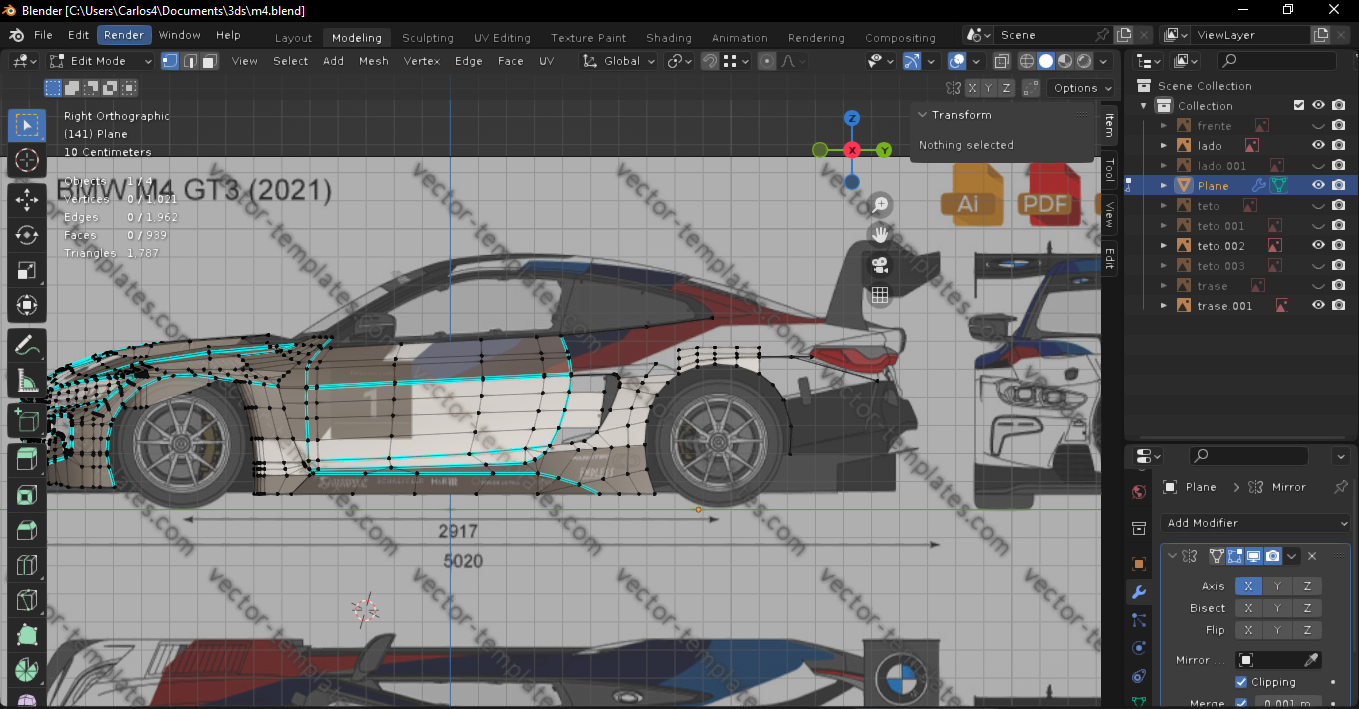Choose the Rotate tool
The width and height of the screenshot is (1359, 709).
pos(27,235)
